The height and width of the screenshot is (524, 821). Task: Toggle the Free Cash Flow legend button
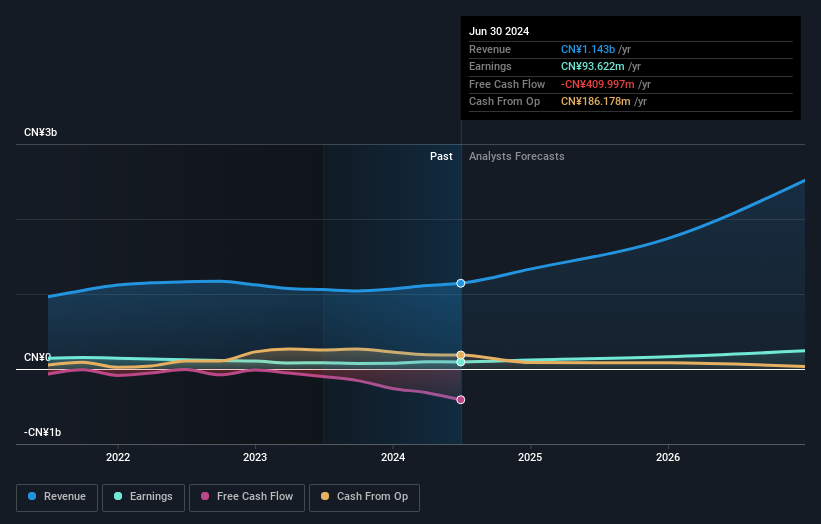click(x=247, y=497)
